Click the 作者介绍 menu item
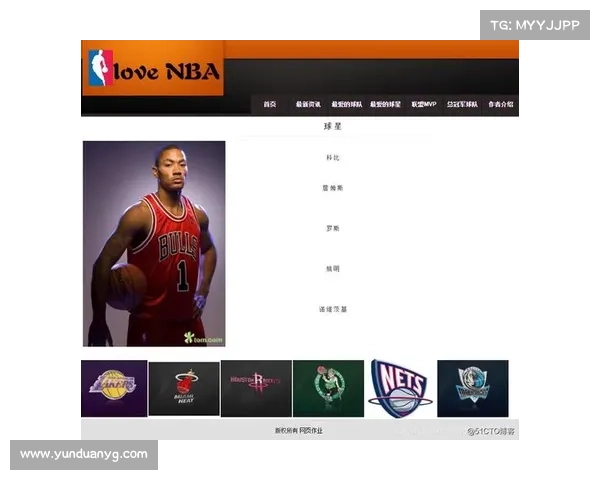600x480 pixels. click(501, 104)
